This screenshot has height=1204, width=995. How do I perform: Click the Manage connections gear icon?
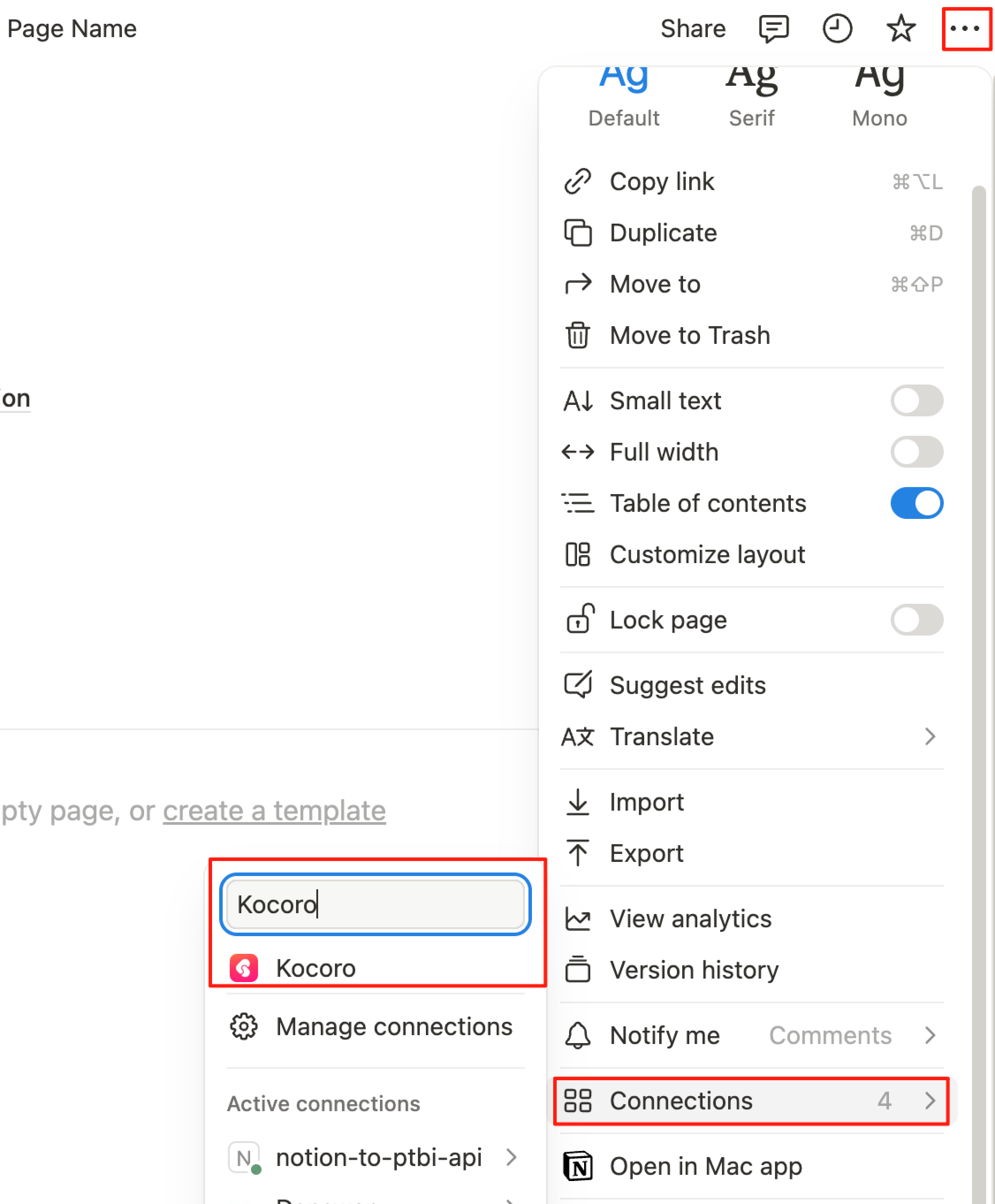point(243,1026)
